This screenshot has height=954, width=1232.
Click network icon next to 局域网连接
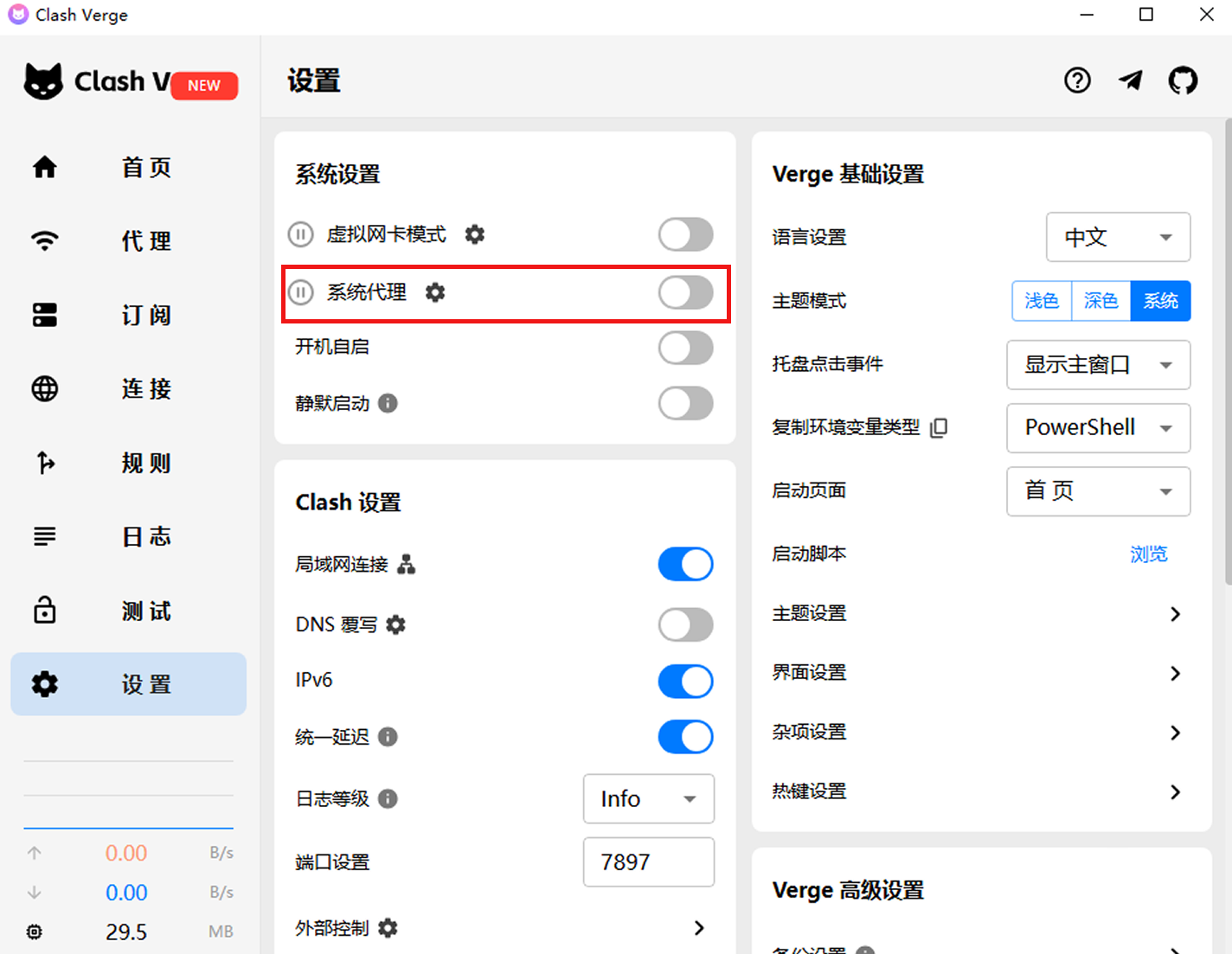point(407,565)
